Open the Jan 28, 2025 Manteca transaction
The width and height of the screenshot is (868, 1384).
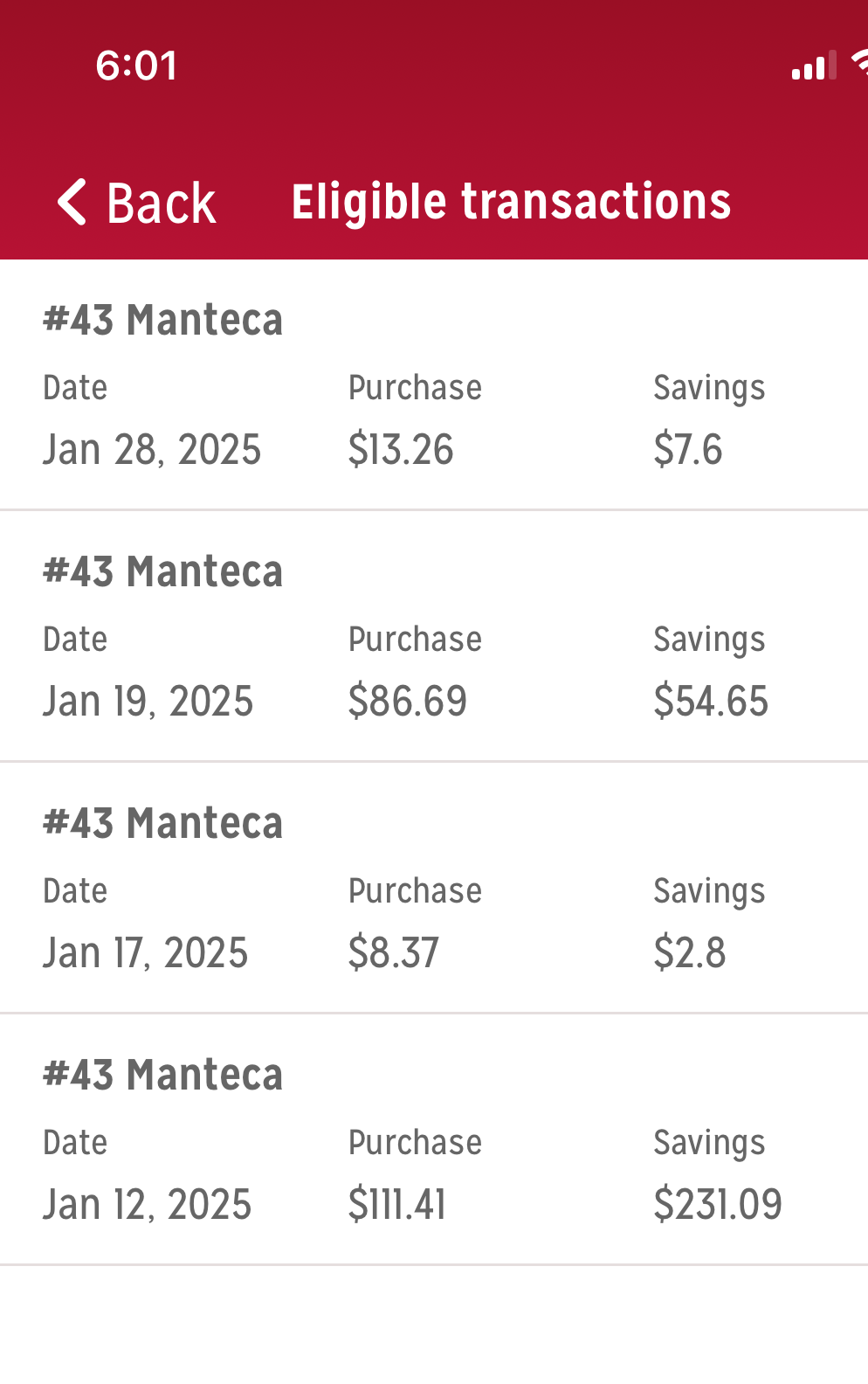434,385
